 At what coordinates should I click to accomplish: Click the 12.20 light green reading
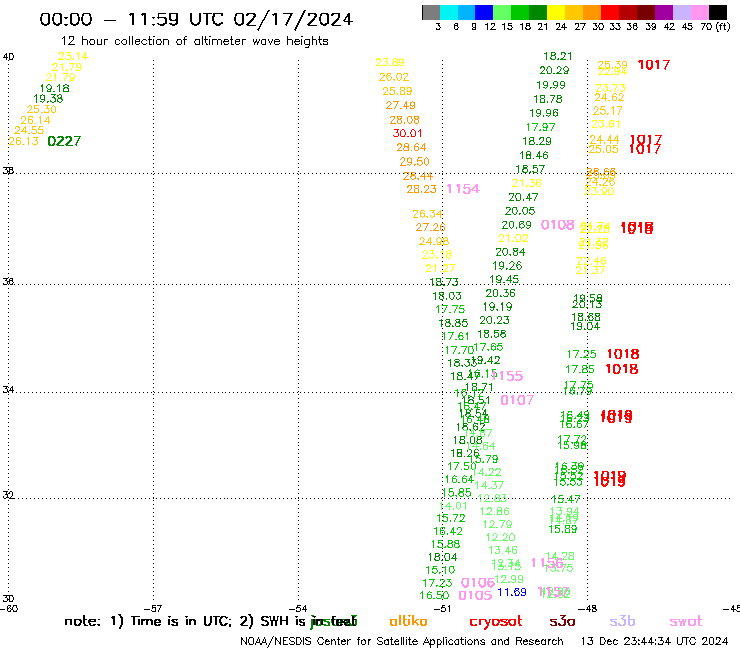500,537
